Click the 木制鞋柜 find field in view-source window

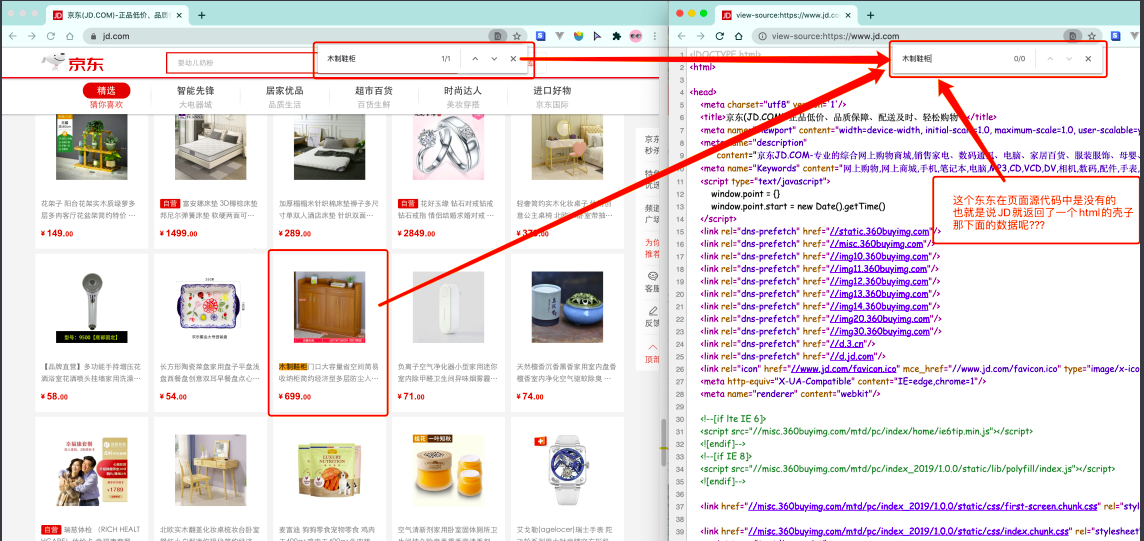952,58
